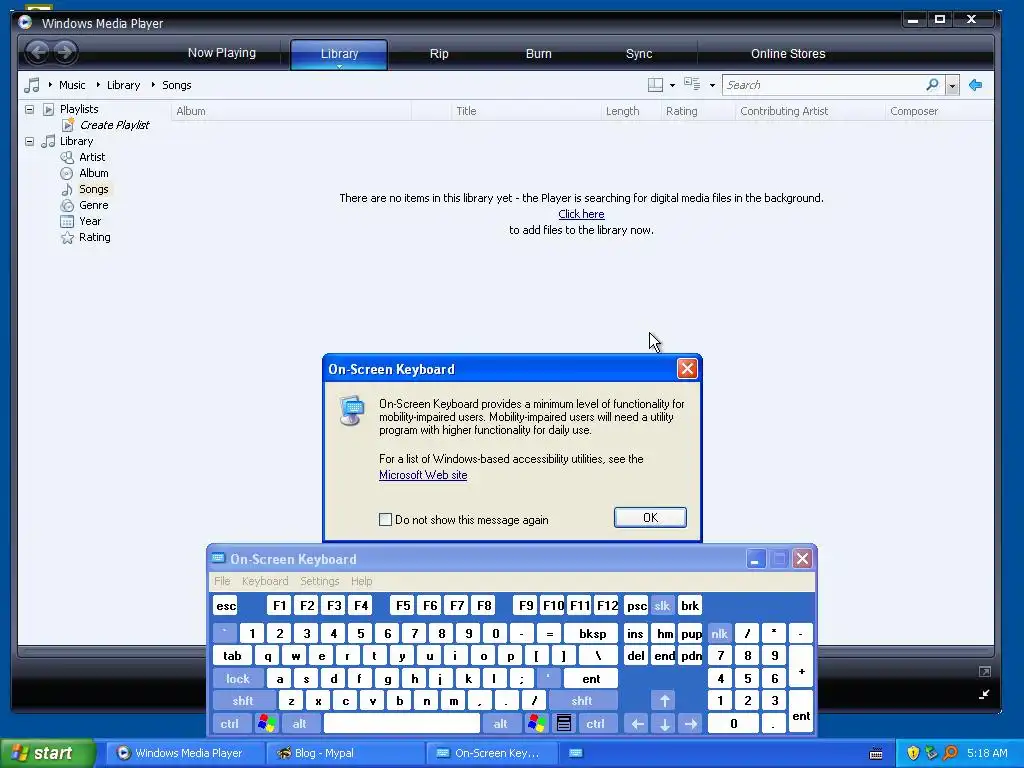Toggle the right alt key
This screenshot has width=1024, height=768.
[x=500, y=724]
